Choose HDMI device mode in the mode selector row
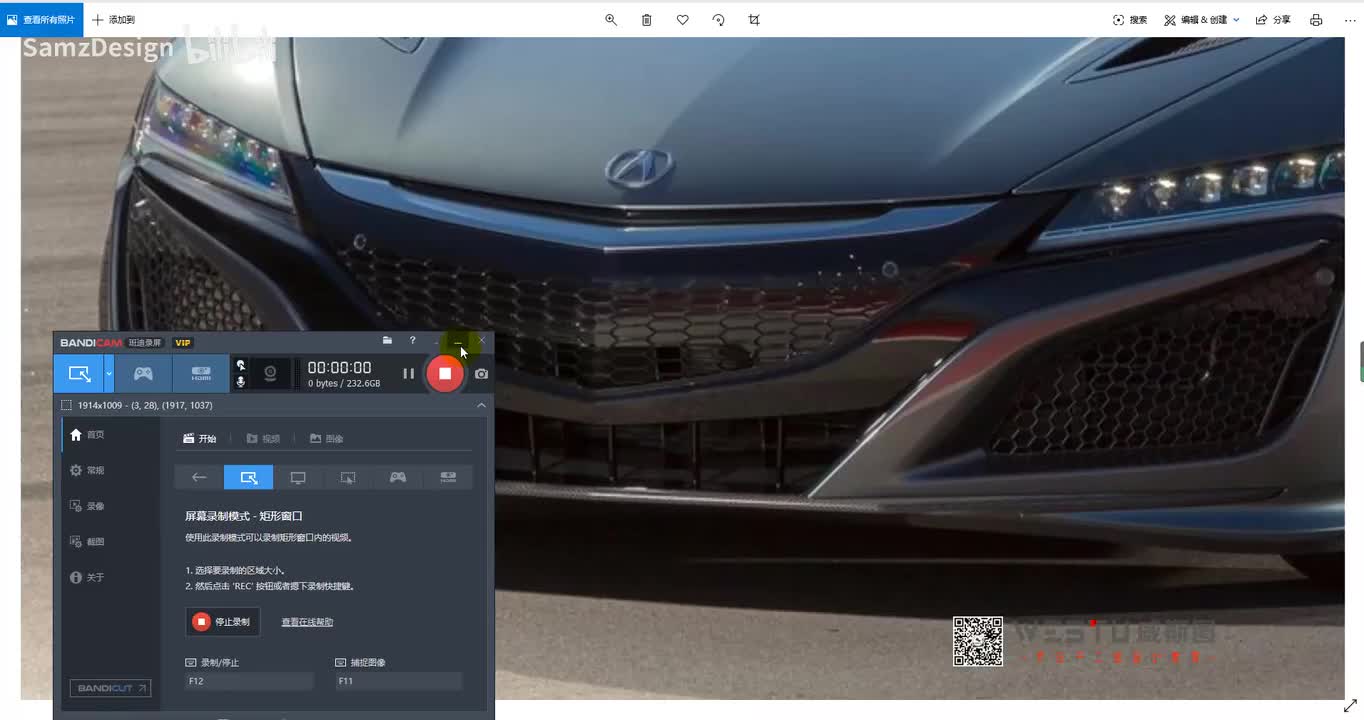This screenshot has width=1364, height=720. pyautogui.click(x=448, y=477)
